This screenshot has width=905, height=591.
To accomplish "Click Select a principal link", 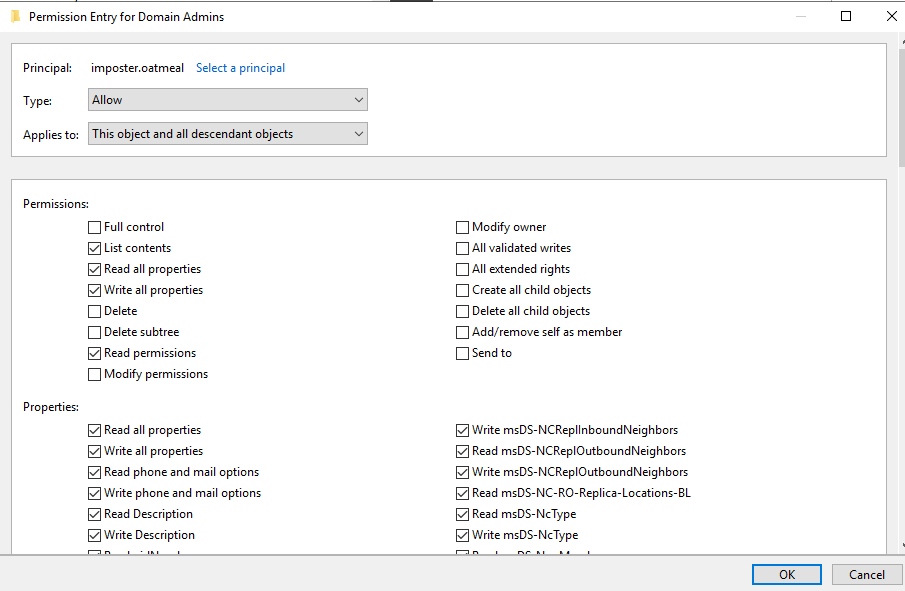I will tap(240, 68).
